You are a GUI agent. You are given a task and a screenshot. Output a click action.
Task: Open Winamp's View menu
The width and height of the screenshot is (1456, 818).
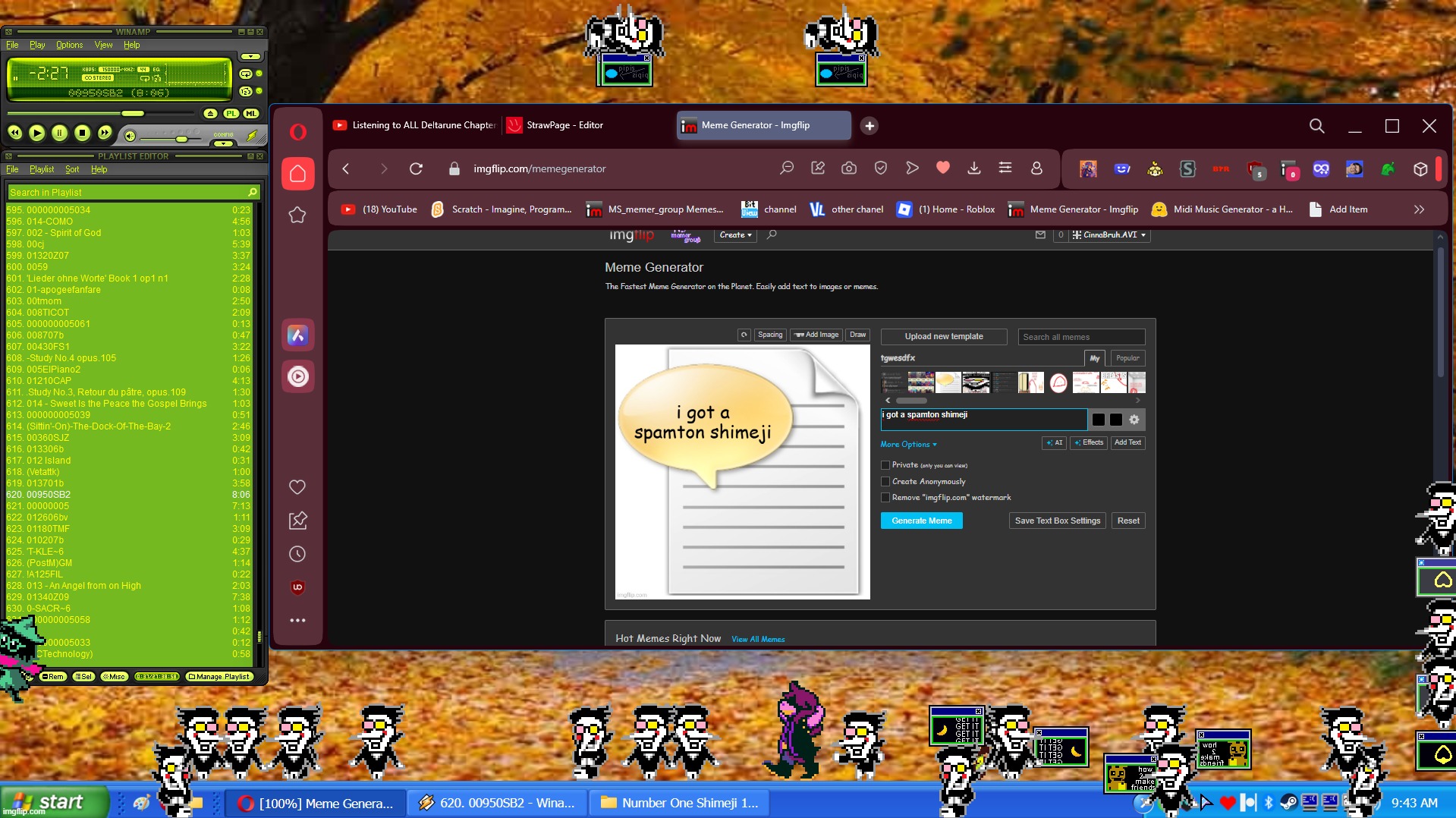pyautogui.click(x=103, y=45)
